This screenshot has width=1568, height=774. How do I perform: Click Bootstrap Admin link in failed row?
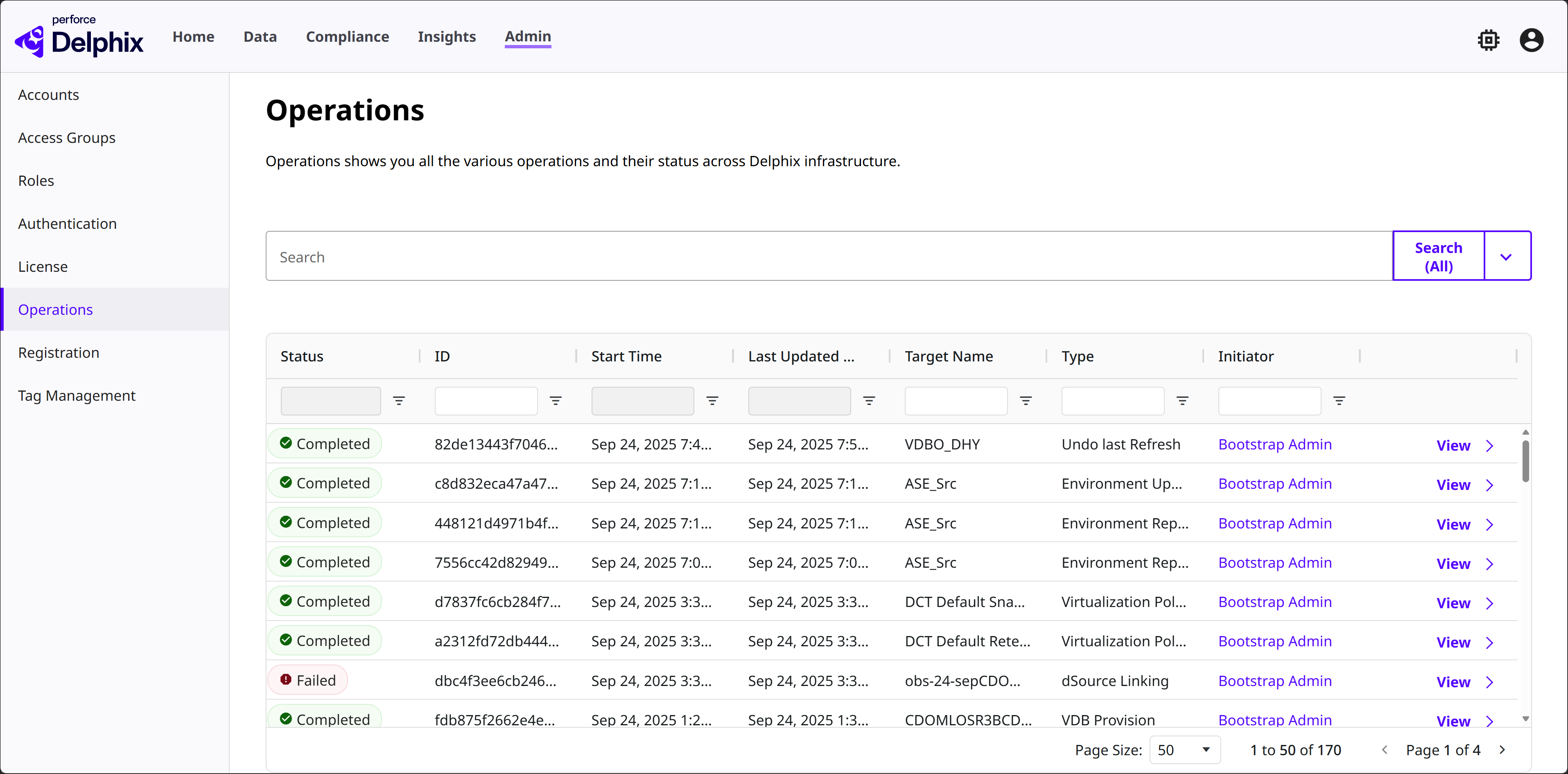click(1274, 681)
